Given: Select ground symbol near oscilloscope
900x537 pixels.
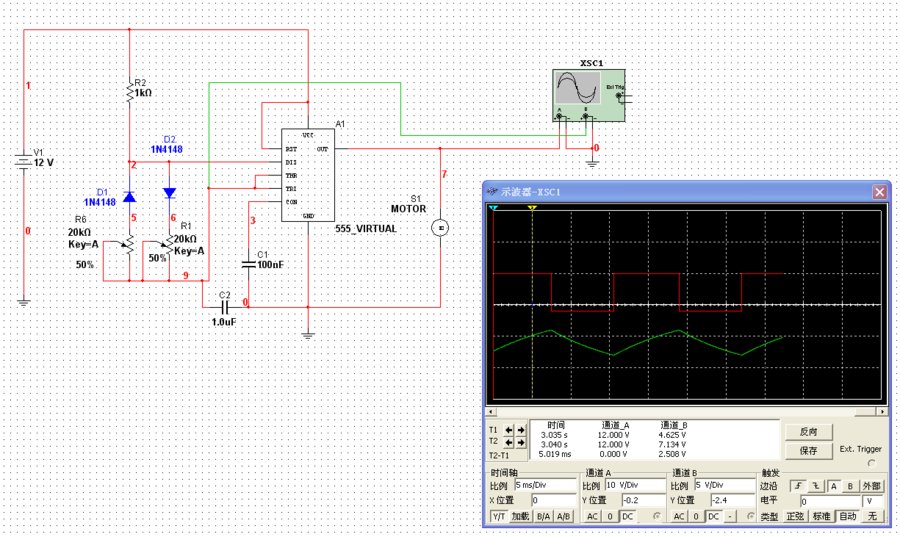Looking at the screenshot, I should (592, 164).
